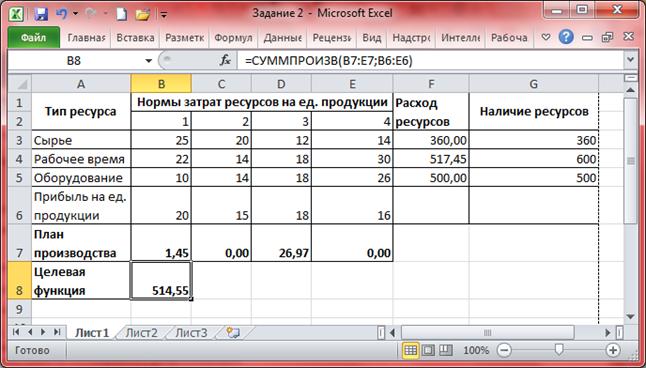646x368 pixels.
Task: Select the Оборудование cell
Action: (x=81, y=178)
